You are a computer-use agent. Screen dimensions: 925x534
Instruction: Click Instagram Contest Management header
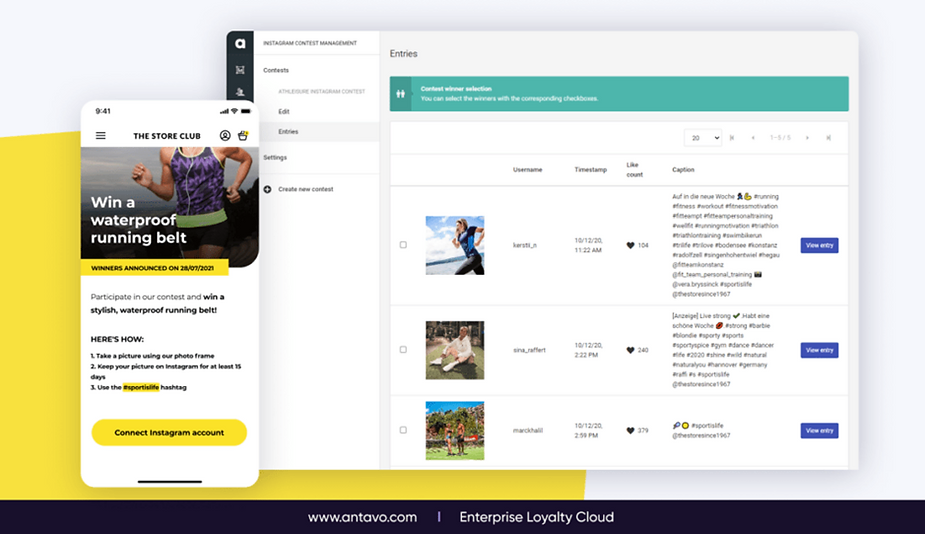click(x=310, y=43)
